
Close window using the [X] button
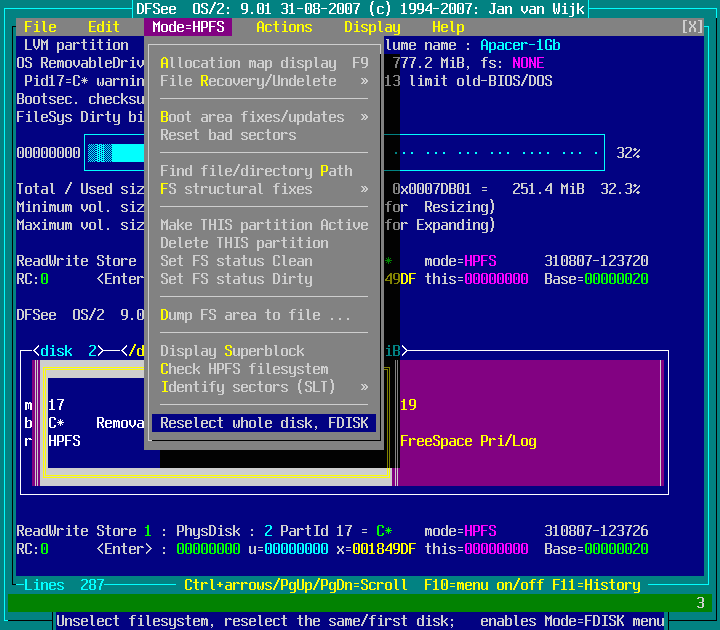pos(692,27)
